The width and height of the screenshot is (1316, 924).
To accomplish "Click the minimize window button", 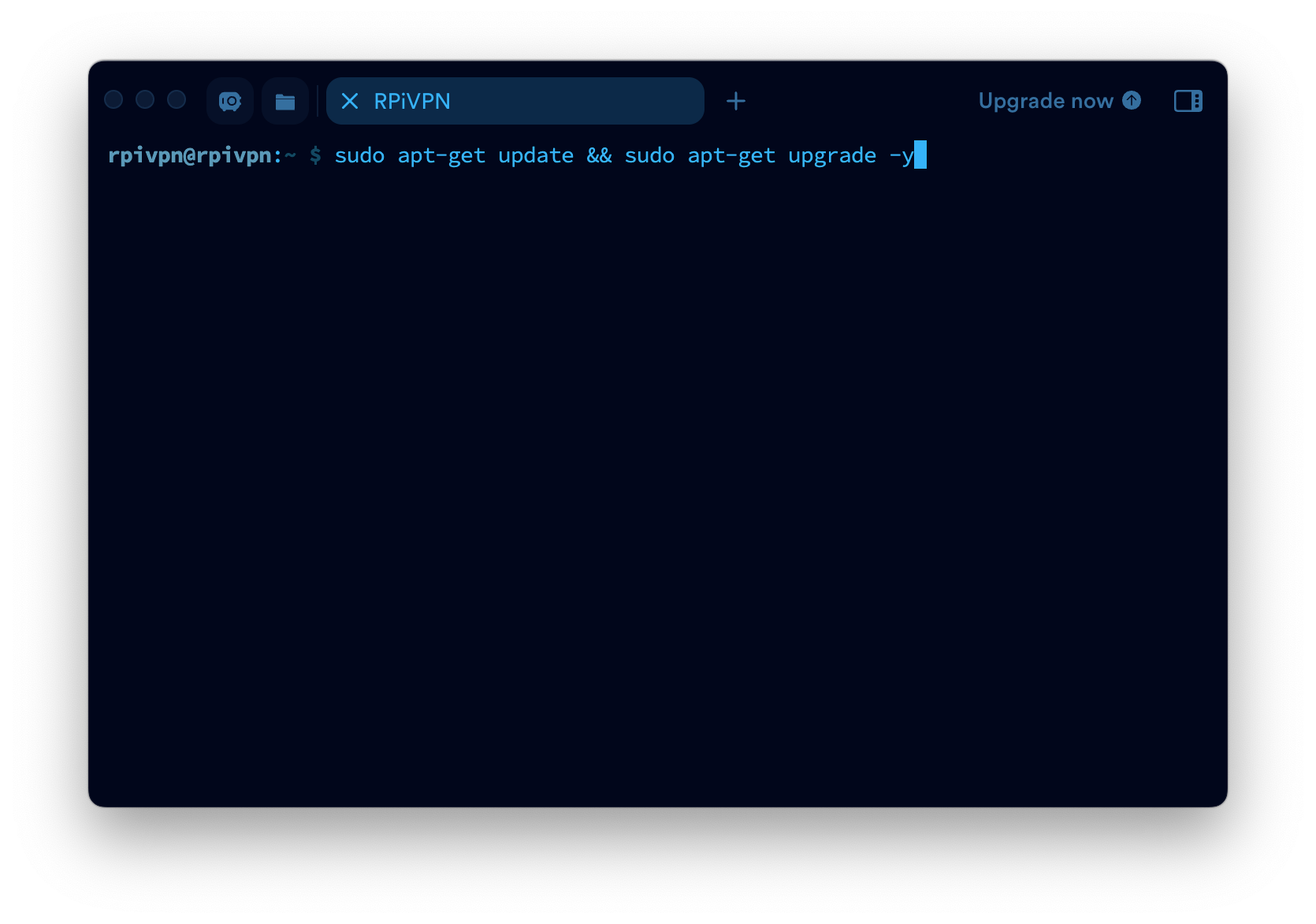I will click(145, 99).
